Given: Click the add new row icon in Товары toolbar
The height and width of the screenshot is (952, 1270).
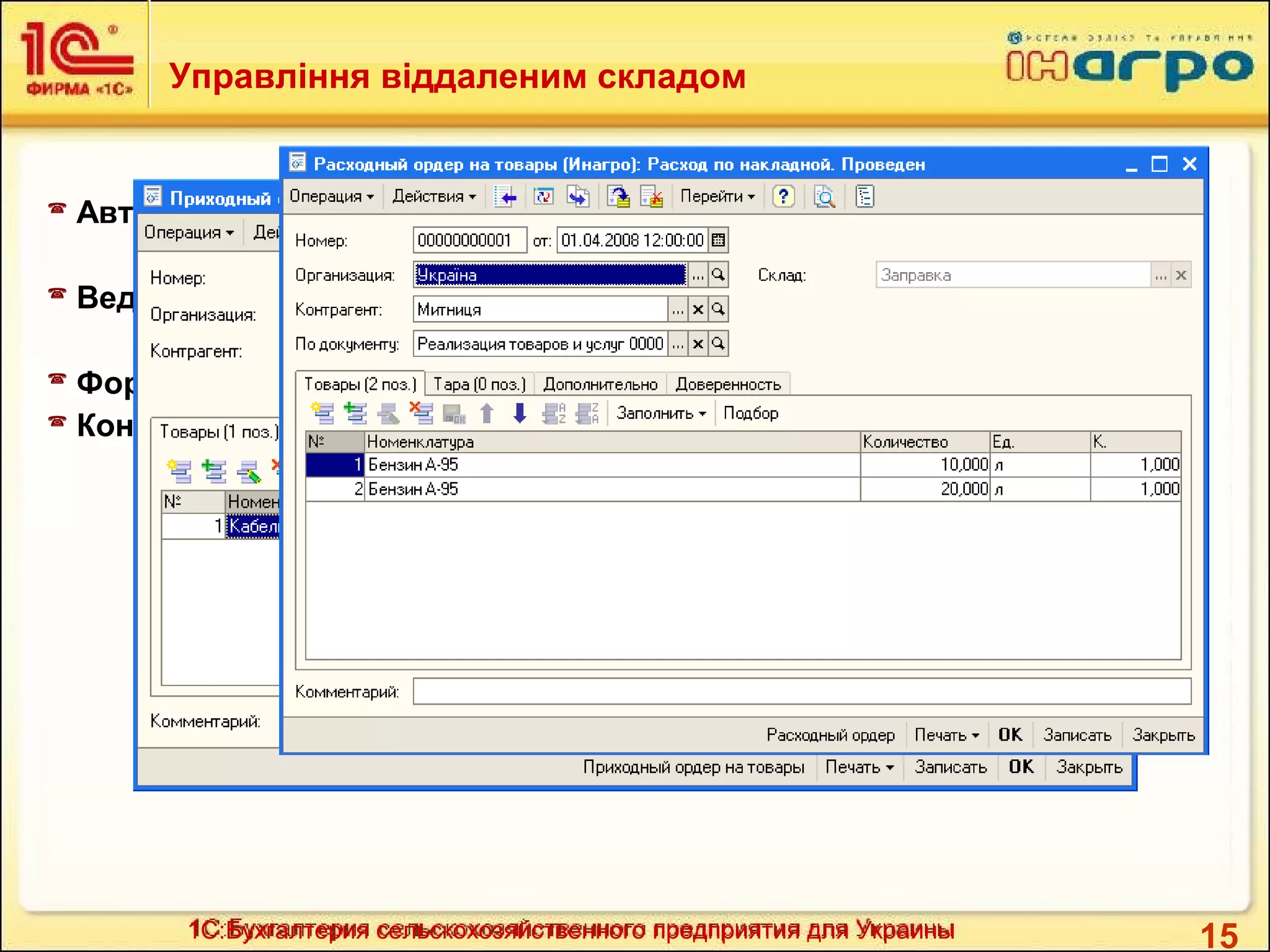Looking at the screenshot, I should click(322, 413).
